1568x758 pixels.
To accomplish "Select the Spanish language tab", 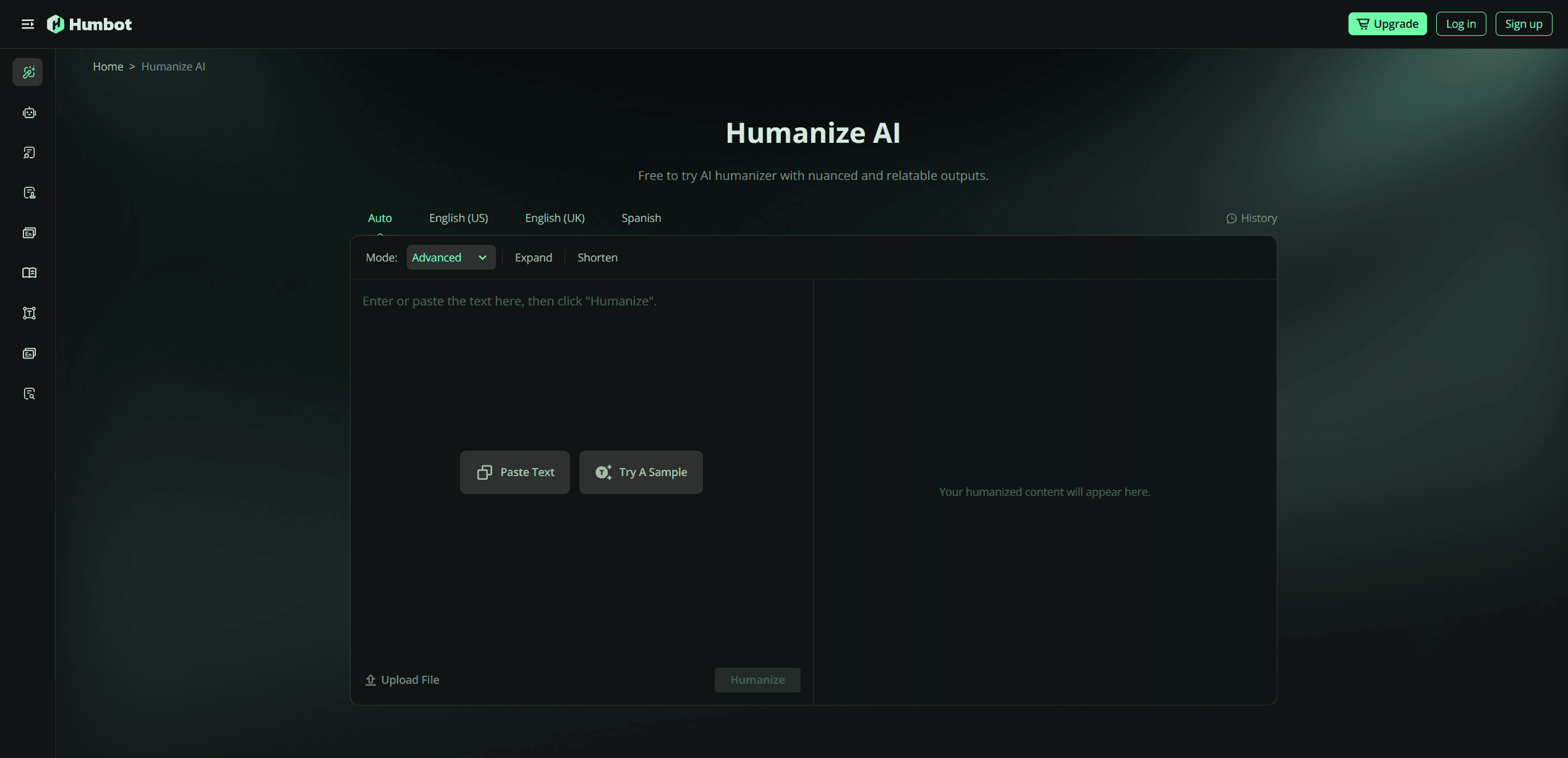I will (x=641, y=218).
